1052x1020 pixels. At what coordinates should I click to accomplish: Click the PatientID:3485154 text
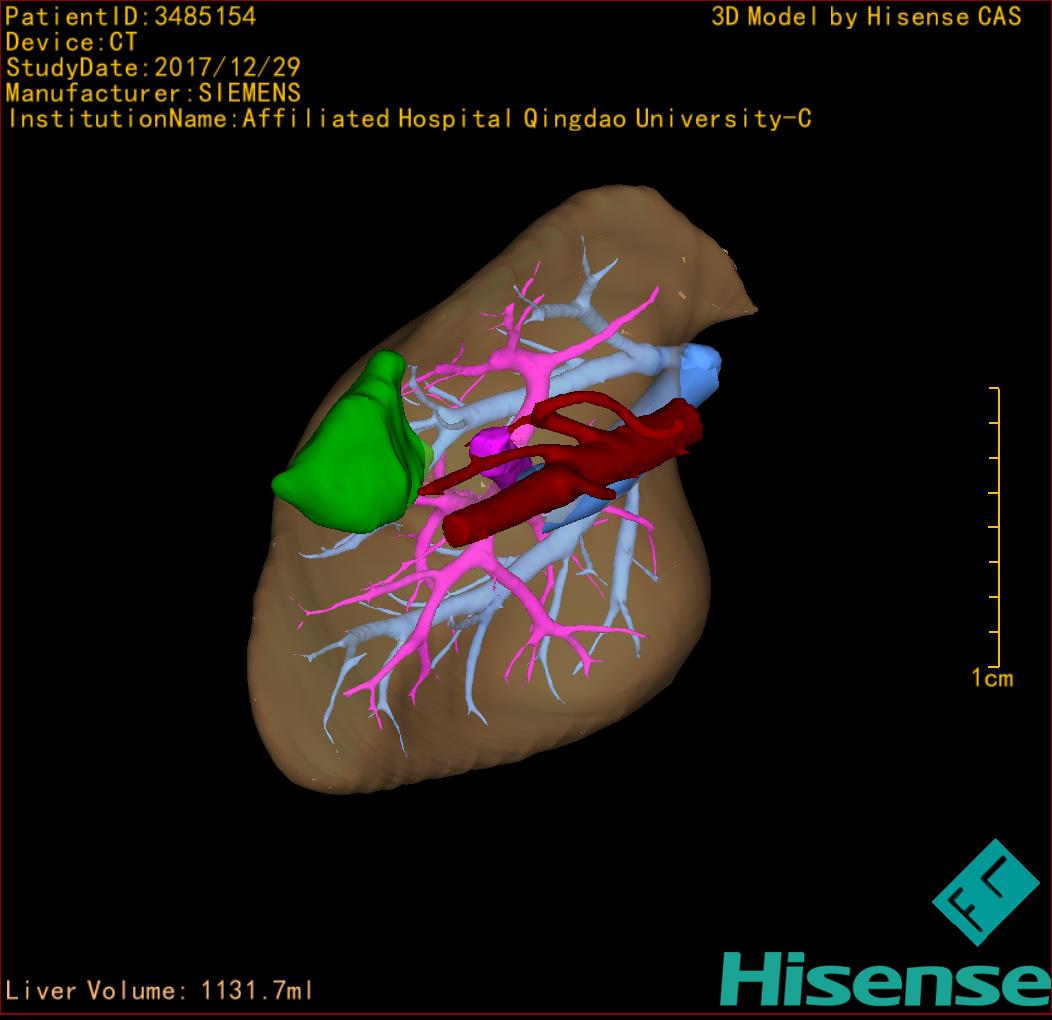(130, 17)
